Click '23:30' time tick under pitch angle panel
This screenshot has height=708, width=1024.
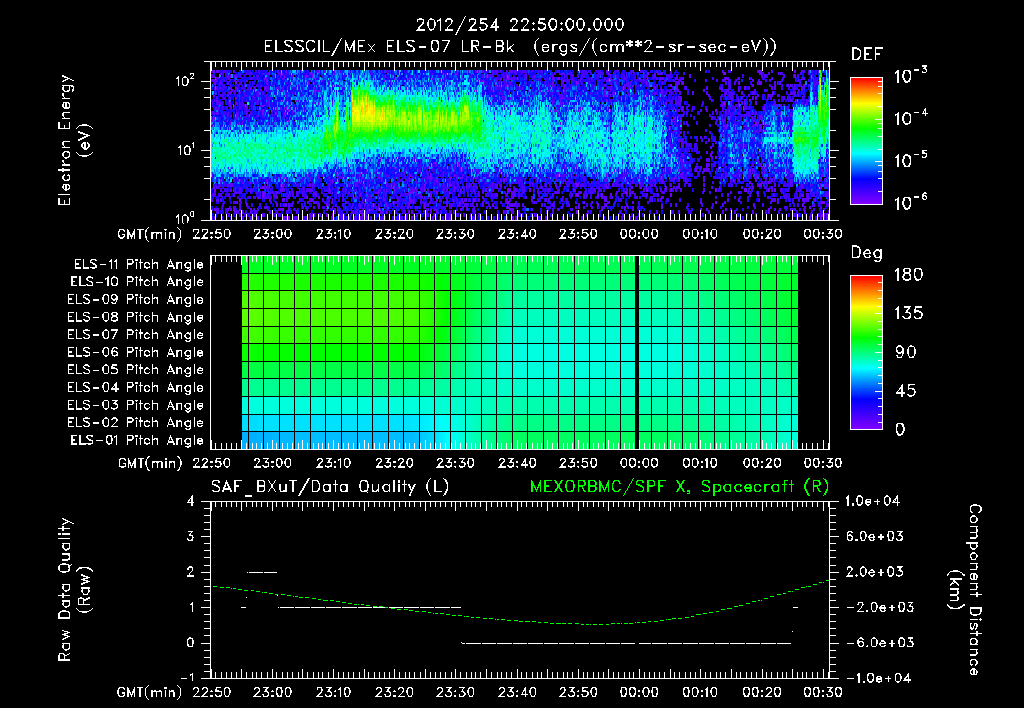[x=455, y=463]
